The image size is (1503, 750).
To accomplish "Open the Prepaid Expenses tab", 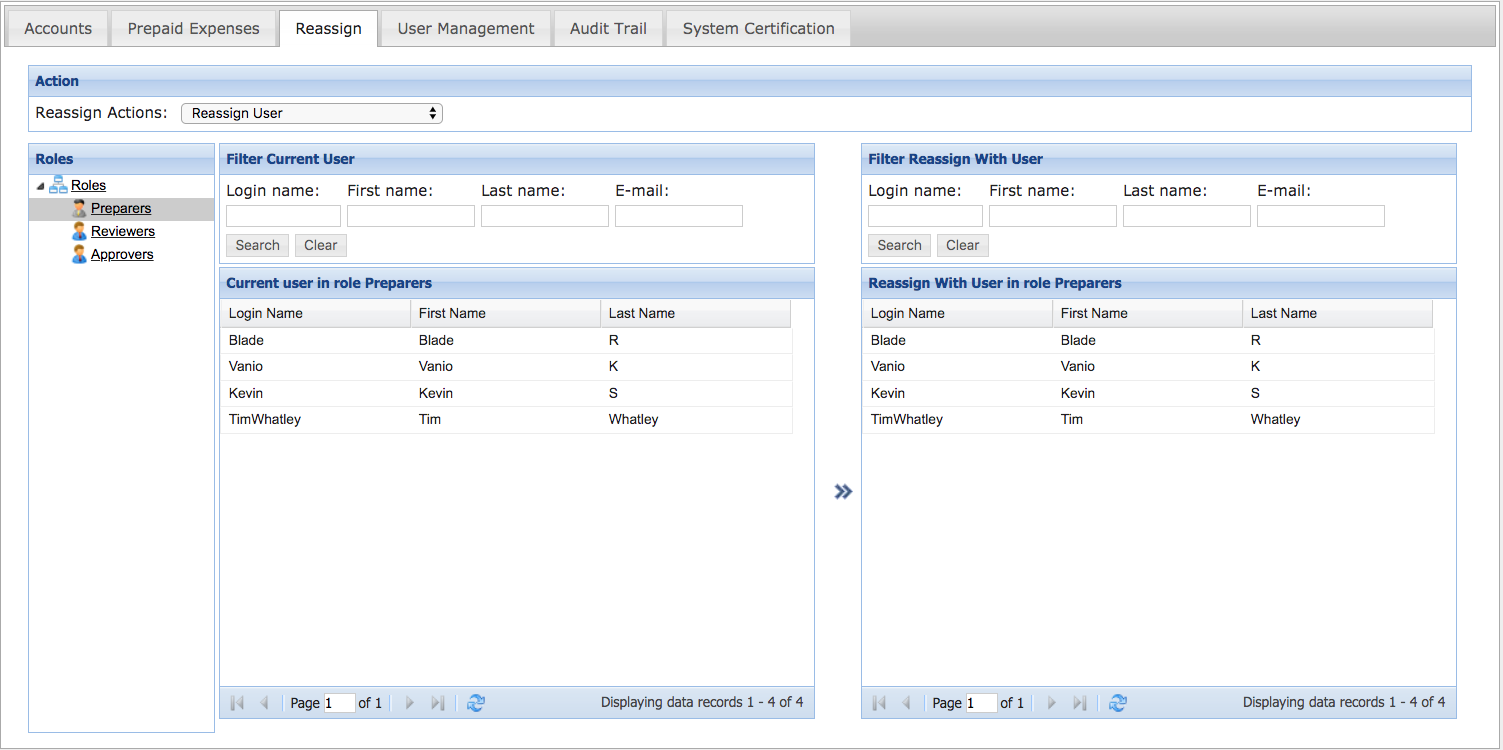I will click(193, 28).
